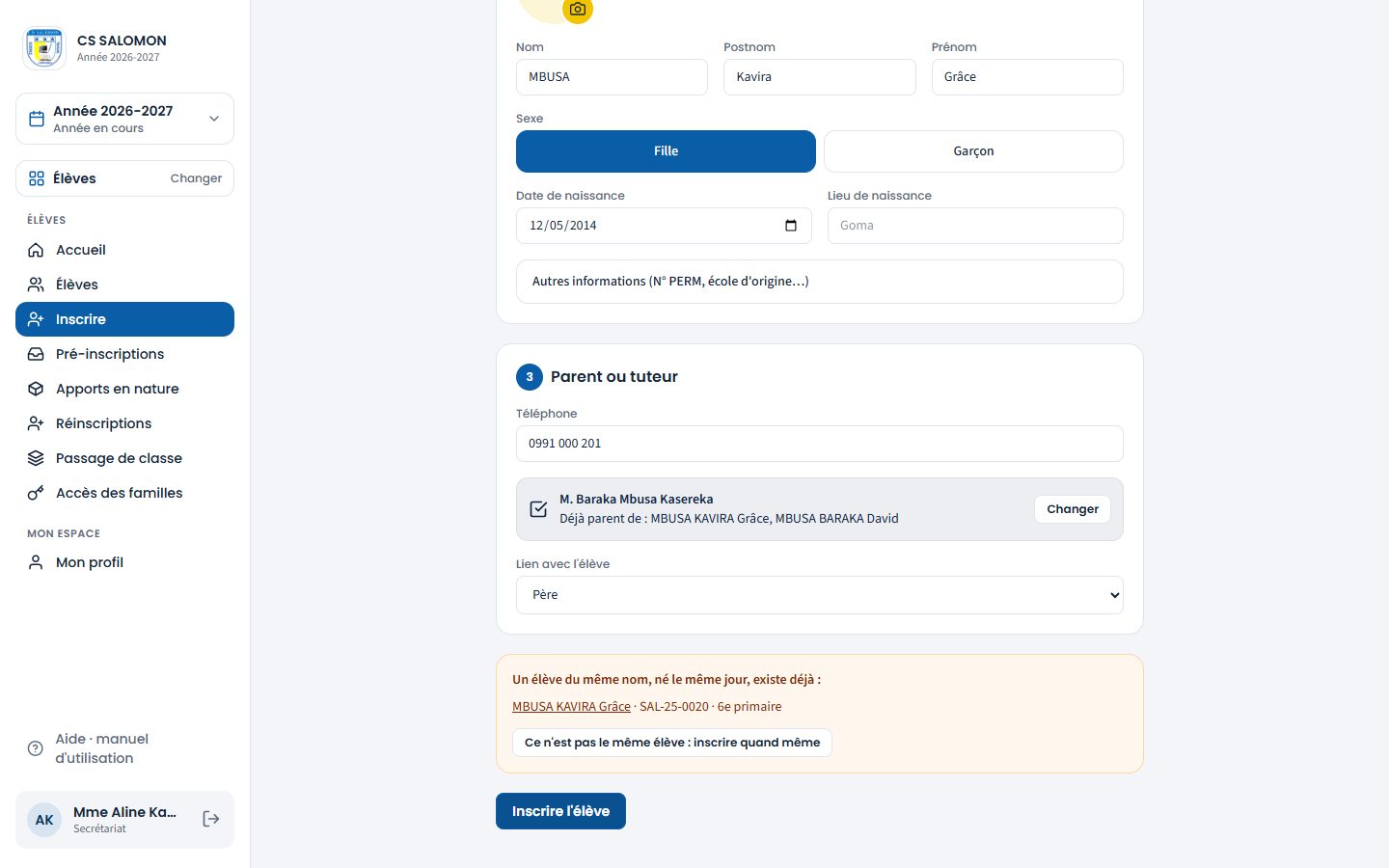Screen dimensions: 1389x868
Task: Click the Apports en nature box icon
Action: click(x=36, y=389)
